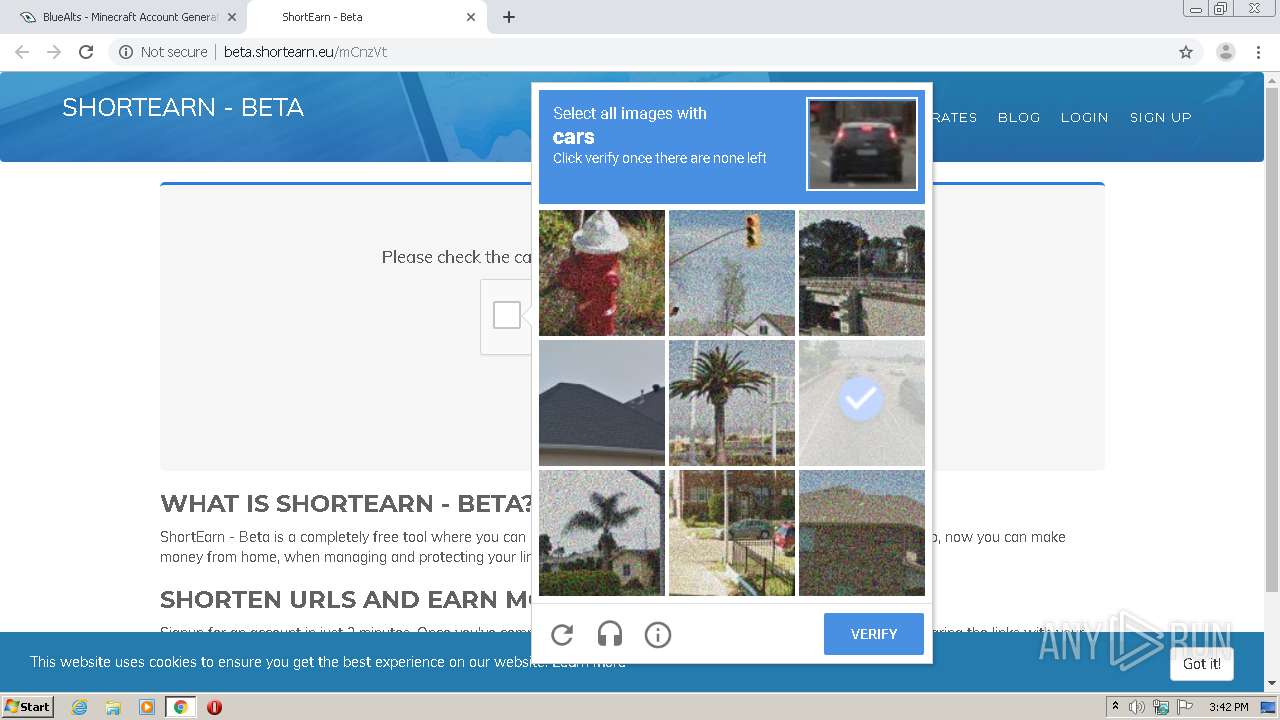
Task: Show hidden system tray icons
Action: point(1115,707)
